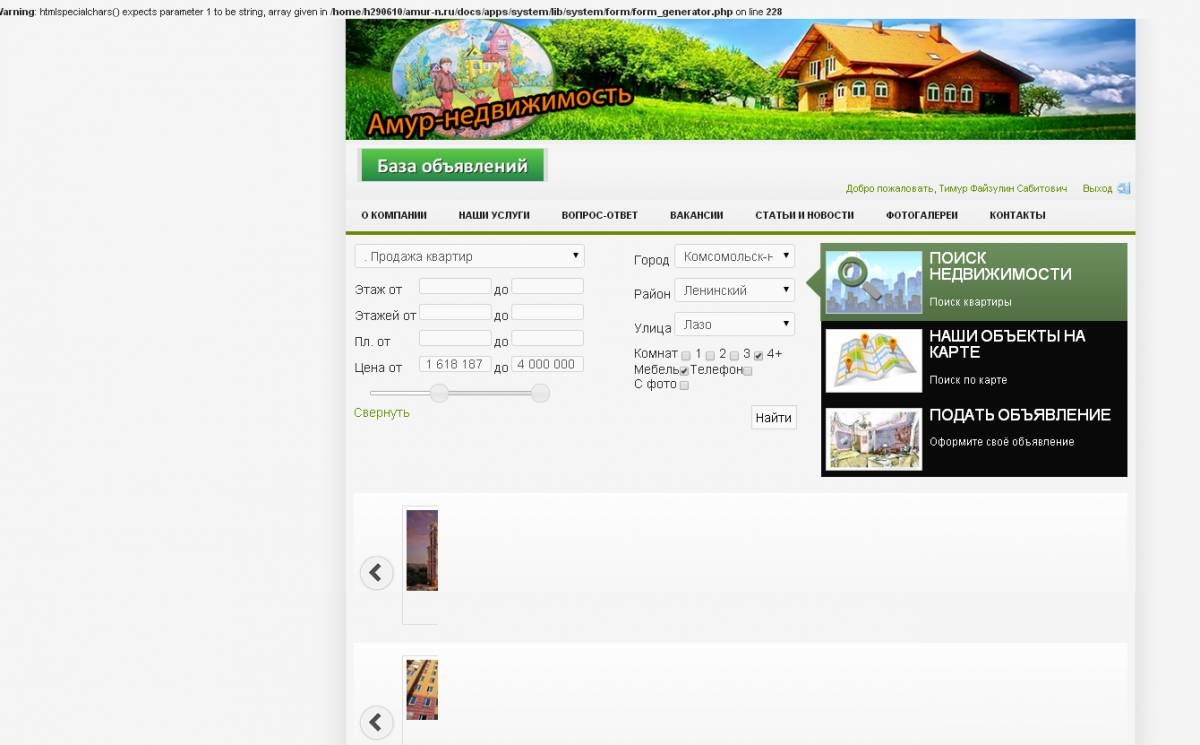The image size is (1200, 745).
Task: Click the Найти search button
Action: click(774, 417)
